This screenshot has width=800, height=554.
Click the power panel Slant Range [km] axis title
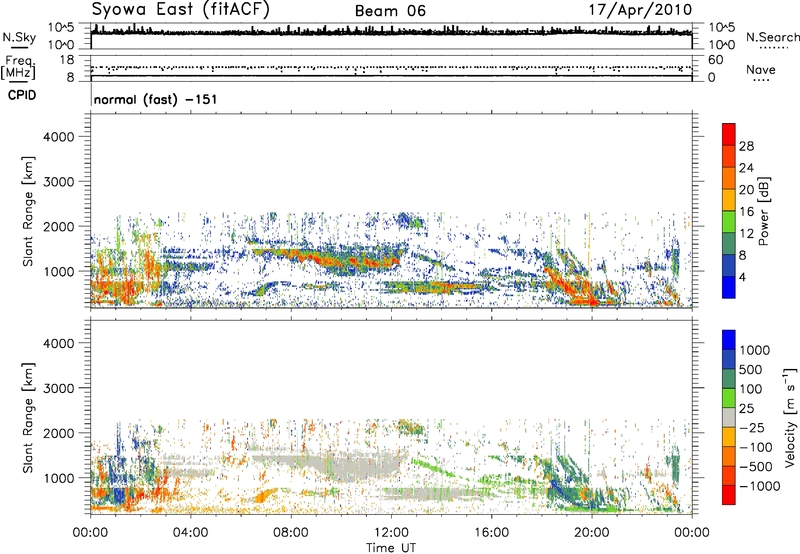(x=28, y=211)
